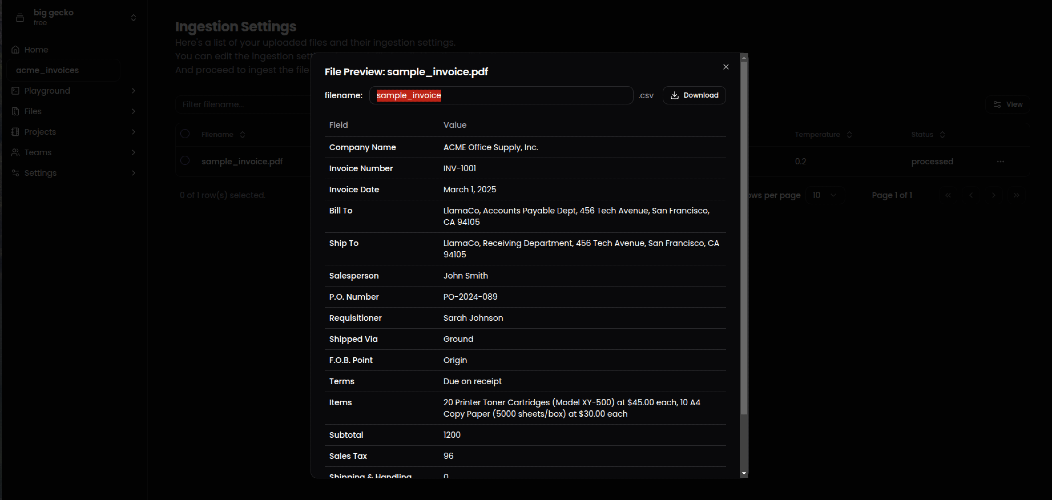Click the Sarah Johnson requisitioner value
Image resolution: width=1052 pixels, height=500 pixels.
coord(473,318)
